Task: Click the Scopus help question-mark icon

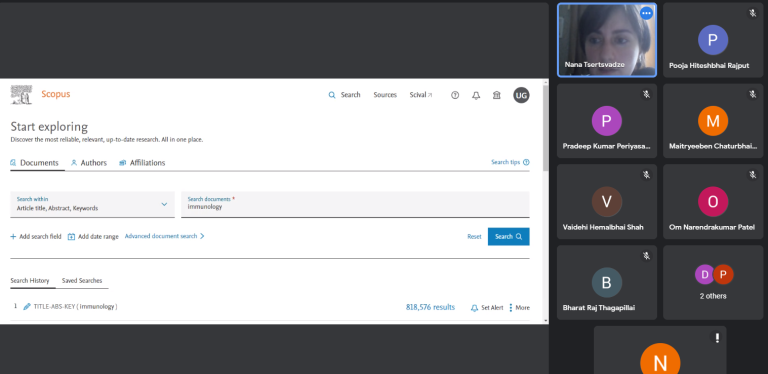Action: coord(455,95)
